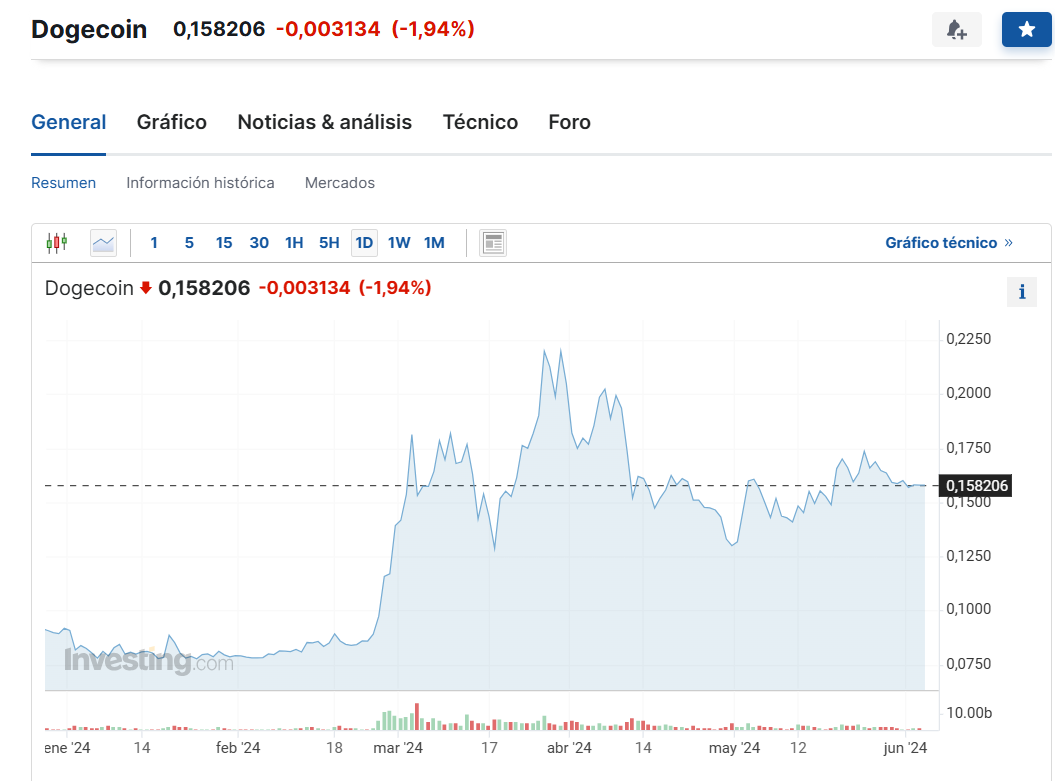
Task: Click the 0,158206 current price marker on axis
Action: [x=976, y=486]
